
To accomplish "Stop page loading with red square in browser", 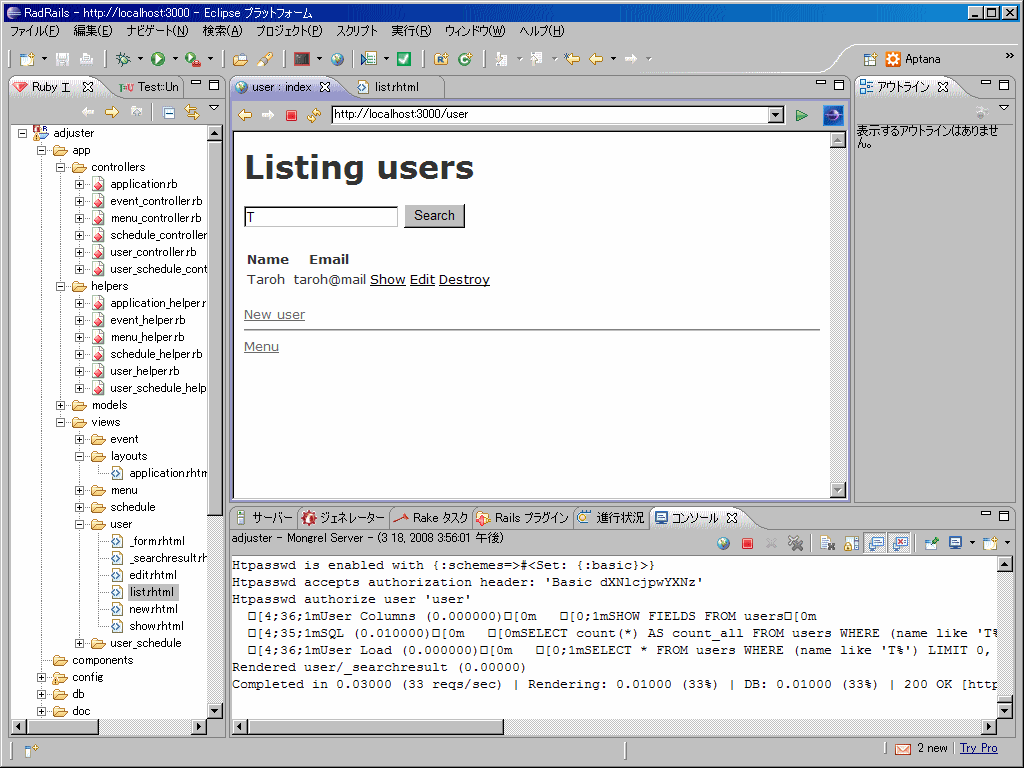I will (x=291, y=116).
